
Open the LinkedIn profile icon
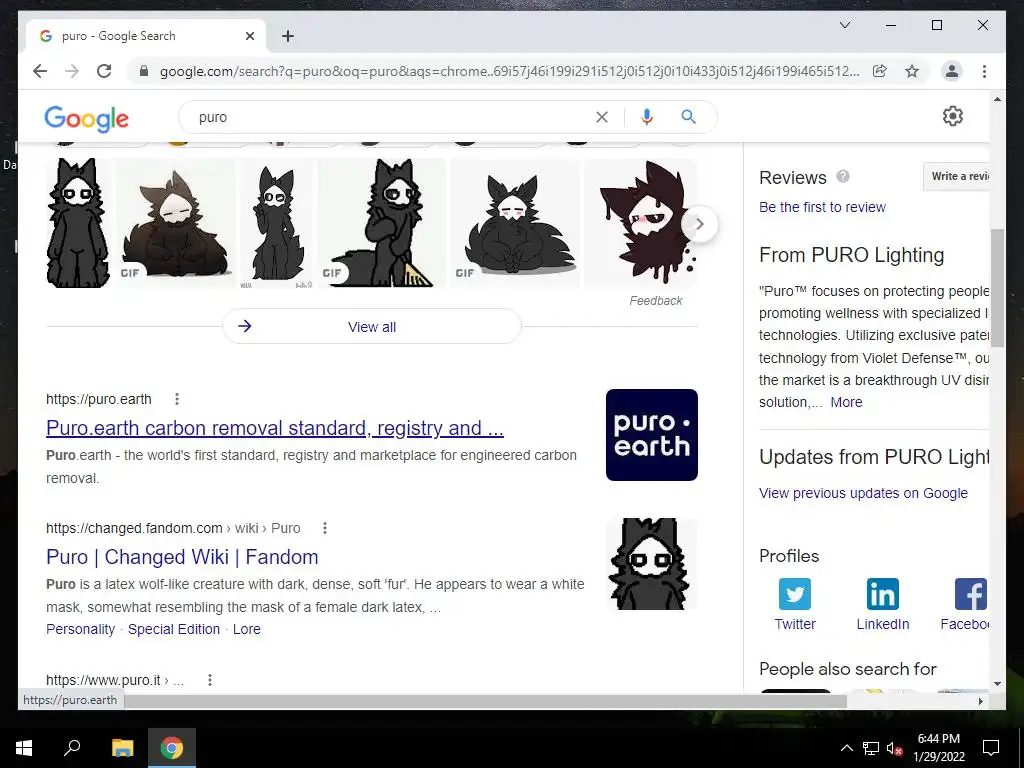(x=882, y=594)
